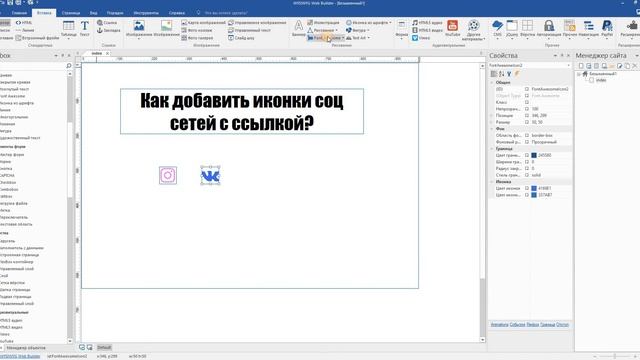The width and height of the screenshot is (640, 360).
Task: Insert HTML5 audio
Action: pos(427,23)
